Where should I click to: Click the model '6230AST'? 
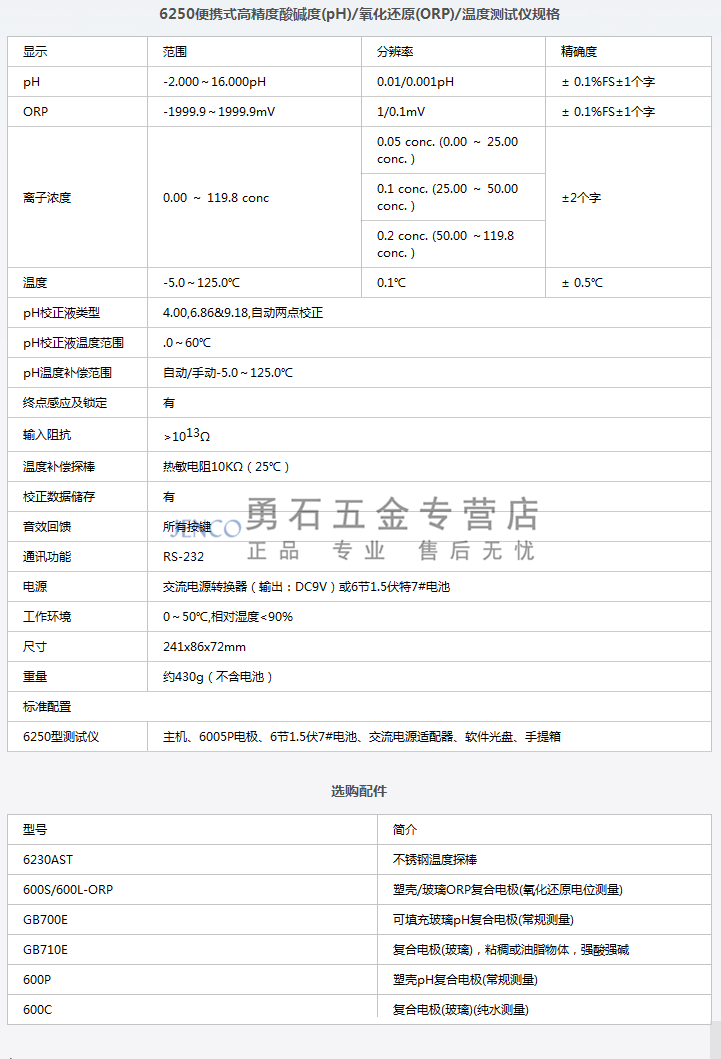pos(48,860)
